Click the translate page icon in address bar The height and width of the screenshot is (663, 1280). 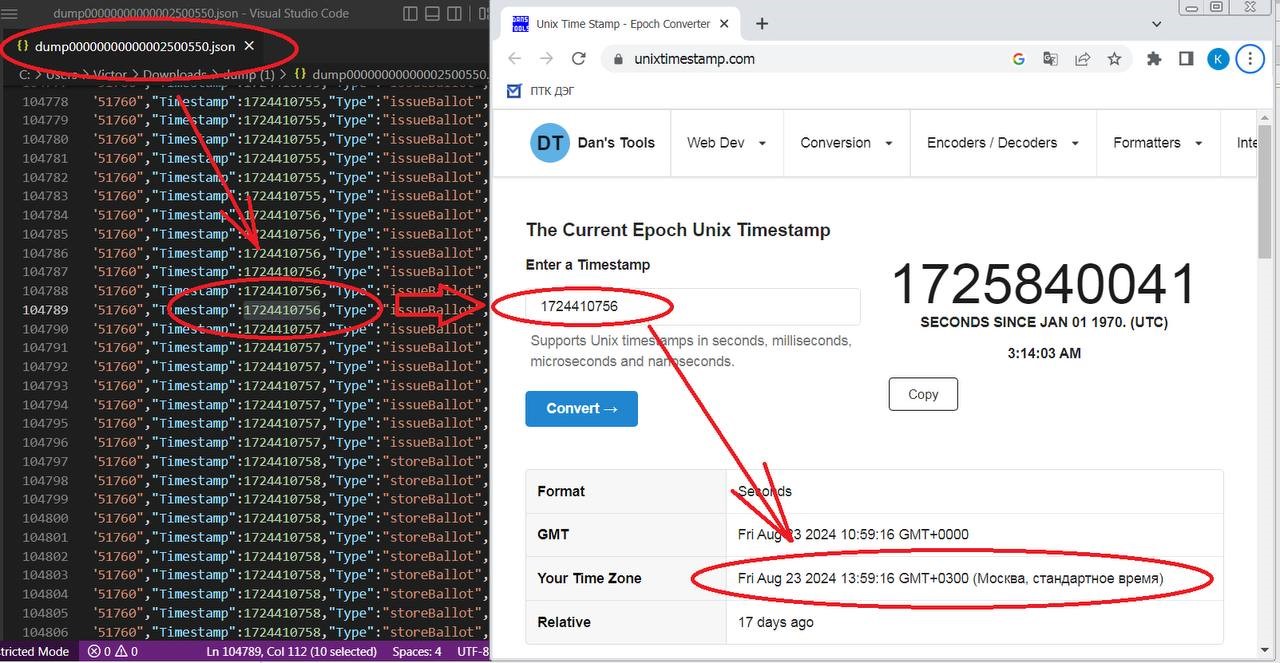coord(1050,59)
